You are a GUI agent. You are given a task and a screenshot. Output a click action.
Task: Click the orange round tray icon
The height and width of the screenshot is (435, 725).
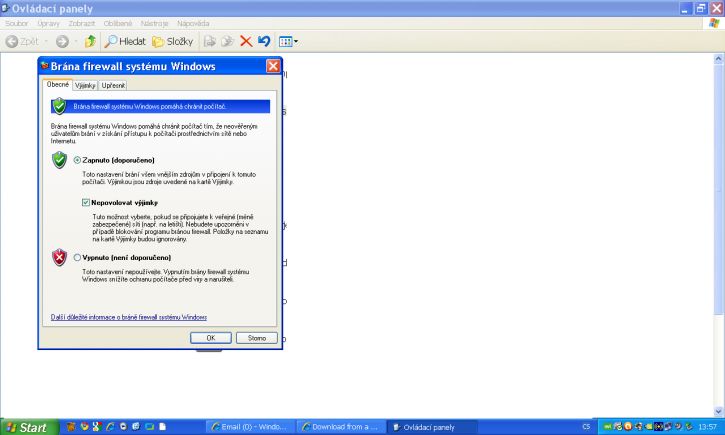tap(628, 427)
